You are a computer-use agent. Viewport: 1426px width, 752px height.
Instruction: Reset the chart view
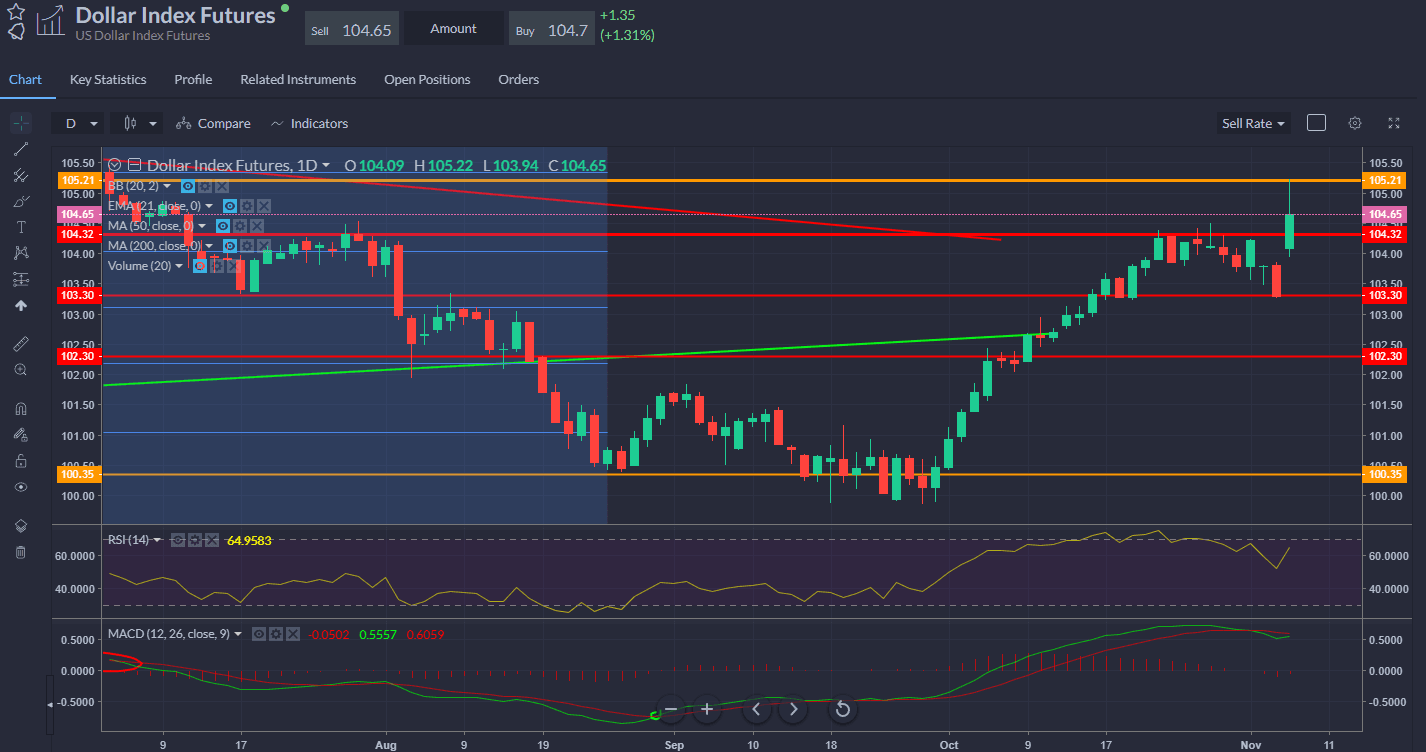point(843,709)
